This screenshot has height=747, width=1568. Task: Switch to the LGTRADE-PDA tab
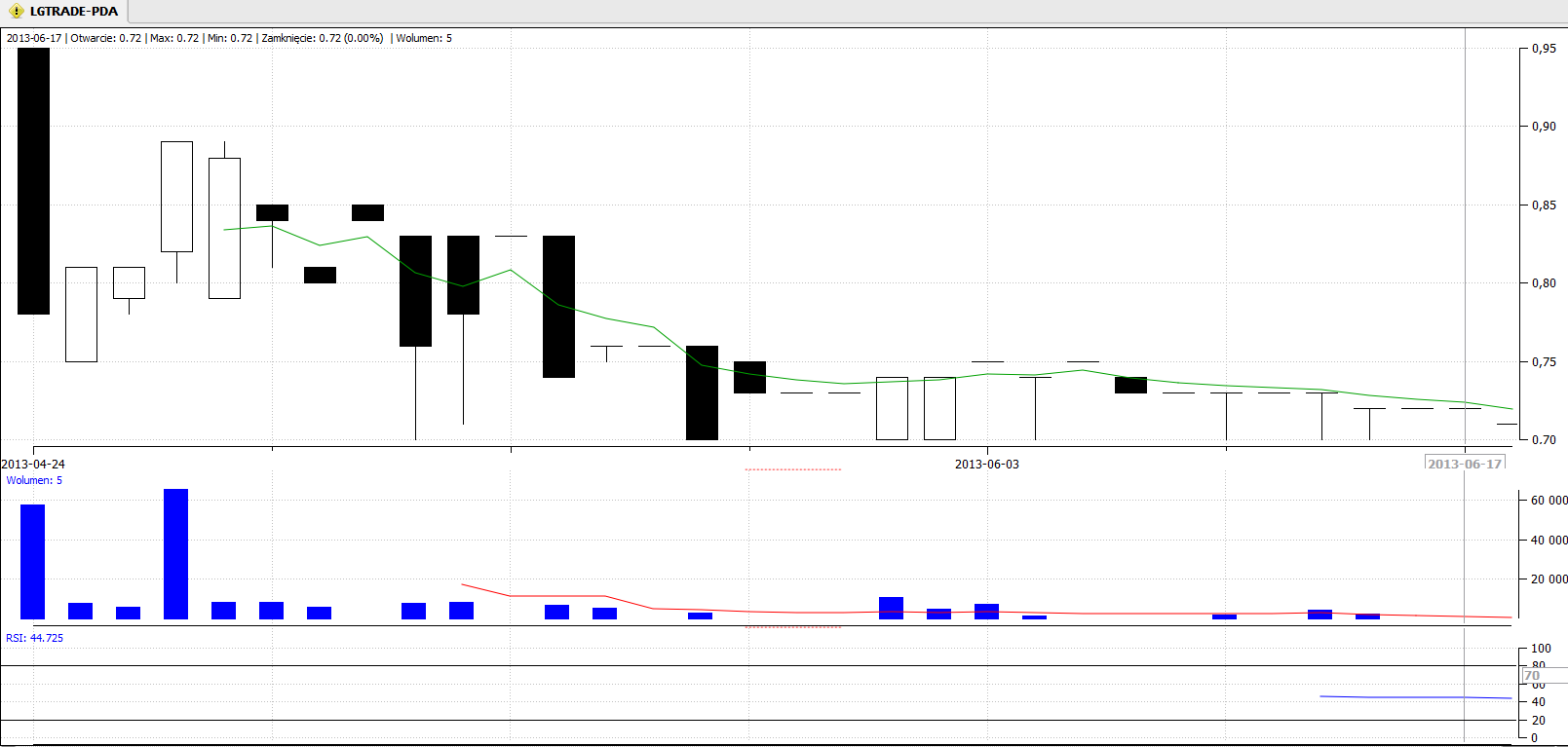click(73, 12)
